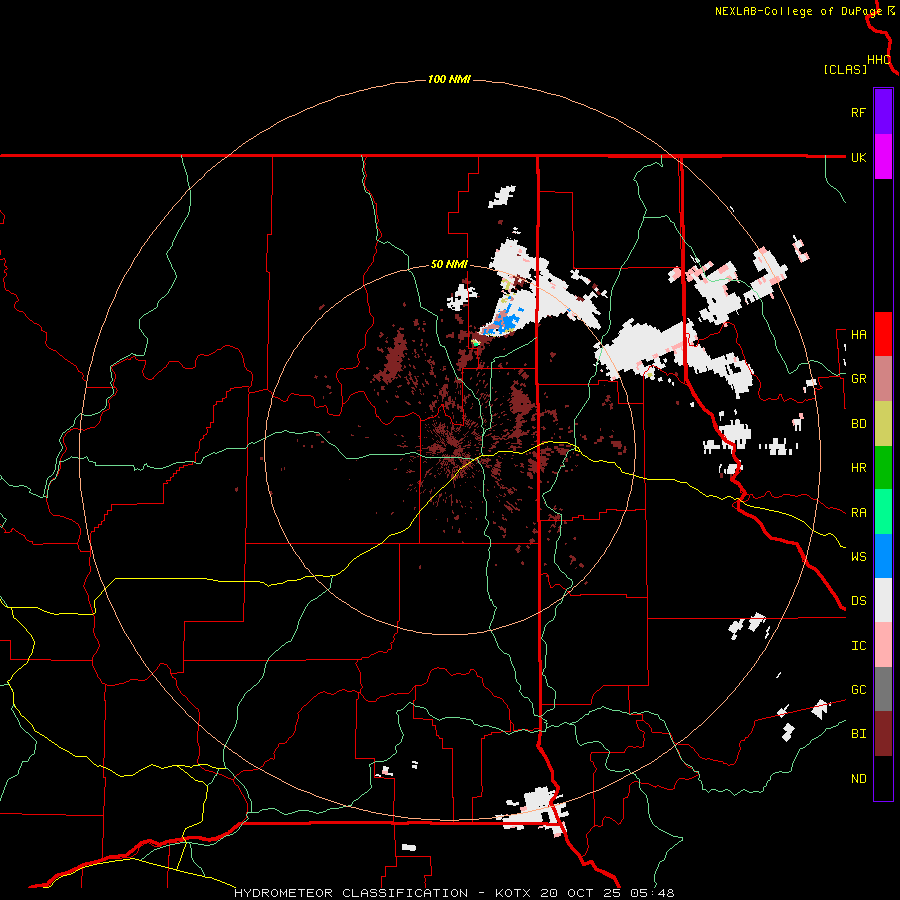Select the dark green HR legend color block
The height and width of the screenshot is (900, 900).
pyautogui.click(x=883, y=468)
